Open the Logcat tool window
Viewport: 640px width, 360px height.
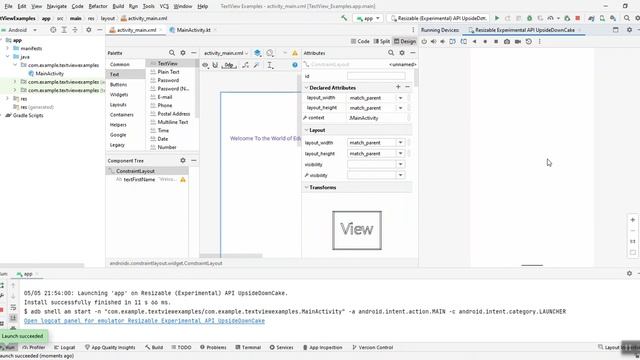pos(64,347)
